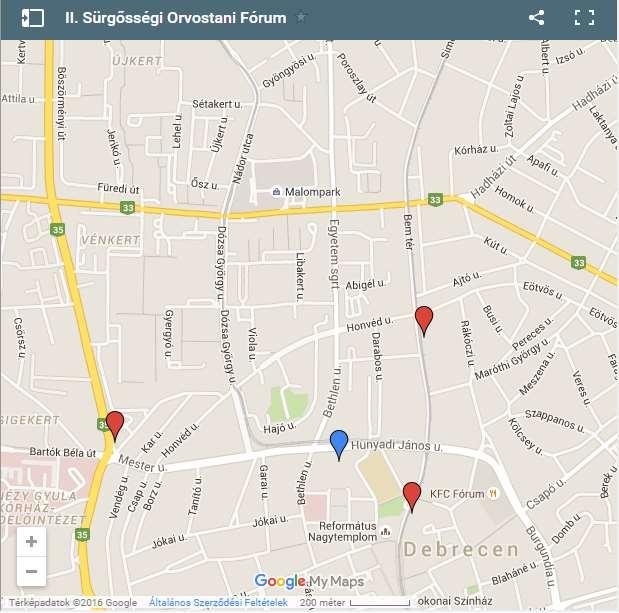This screenshot has height=613, width=619.
Task: Click the KFC Fórum place label
Action: (457, 494)
